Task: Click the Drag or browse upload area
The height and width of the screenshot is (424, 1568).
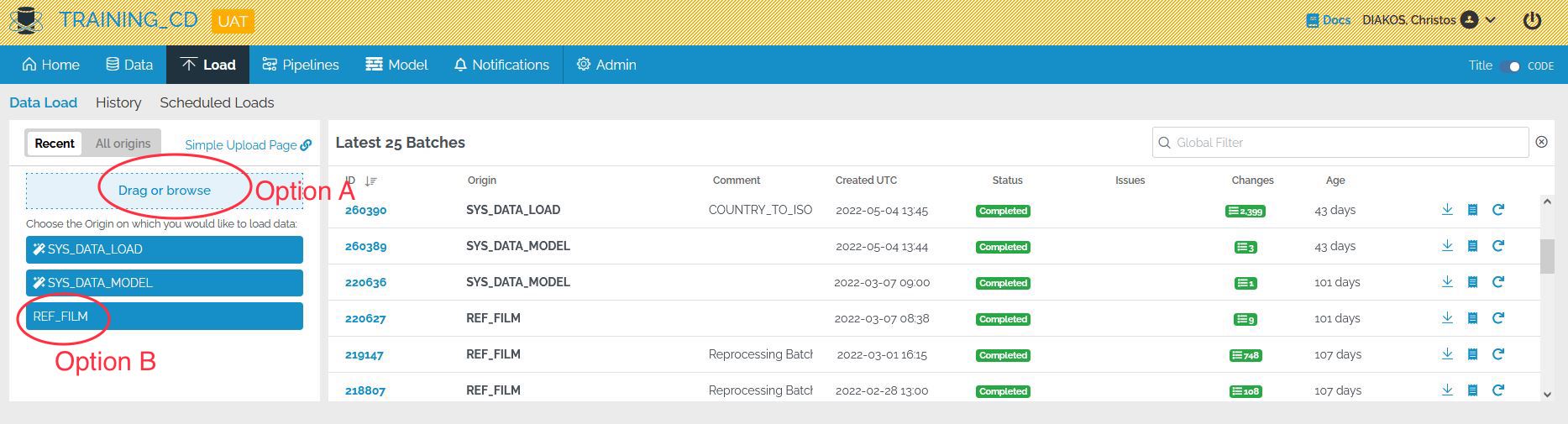Action: [x=165, y=191]
